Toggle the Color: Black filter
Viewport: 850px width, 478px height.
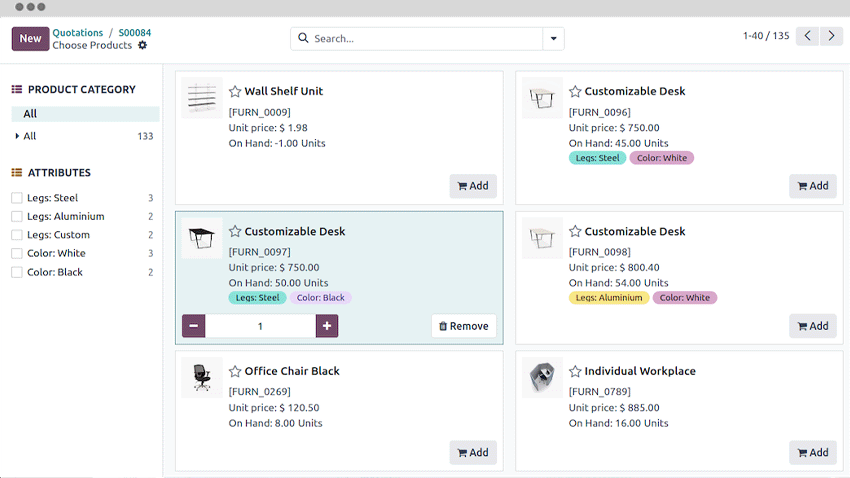tap(16, 272)
